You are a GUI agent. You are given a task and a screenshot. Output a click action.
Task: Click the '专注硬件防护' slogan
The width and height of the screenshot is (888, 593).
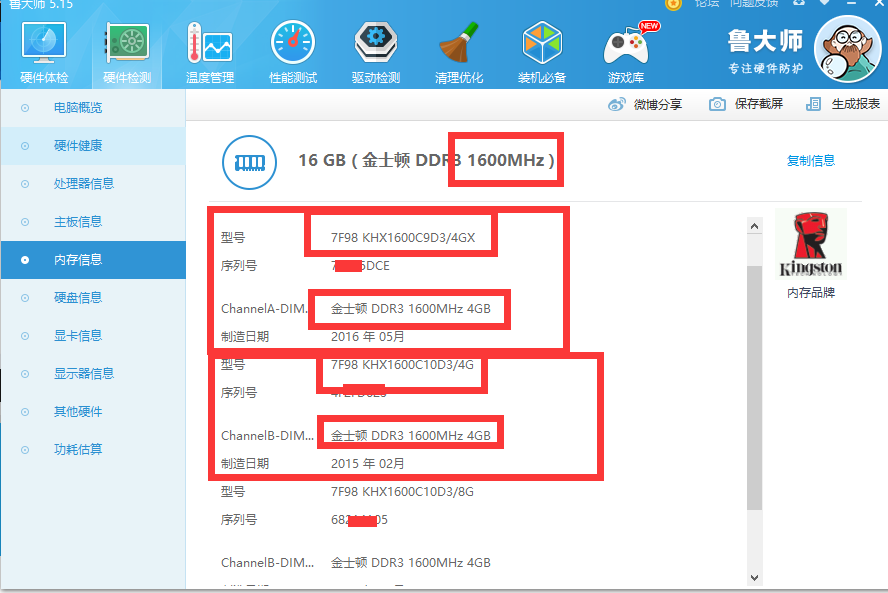(766, 69)
